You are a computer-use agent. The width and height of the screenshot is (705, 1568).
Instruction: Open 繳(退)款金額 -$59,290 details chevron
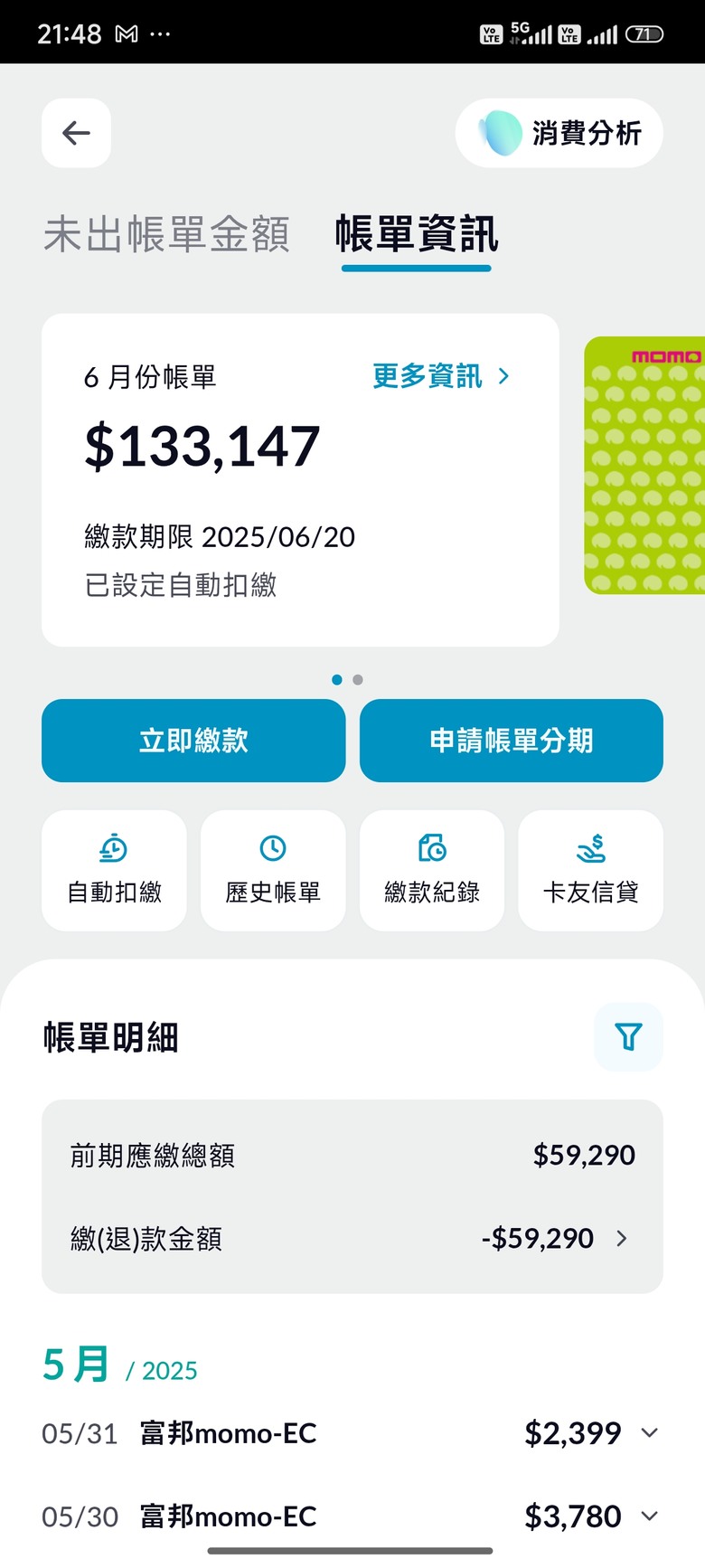click(x=622, y=1238)
